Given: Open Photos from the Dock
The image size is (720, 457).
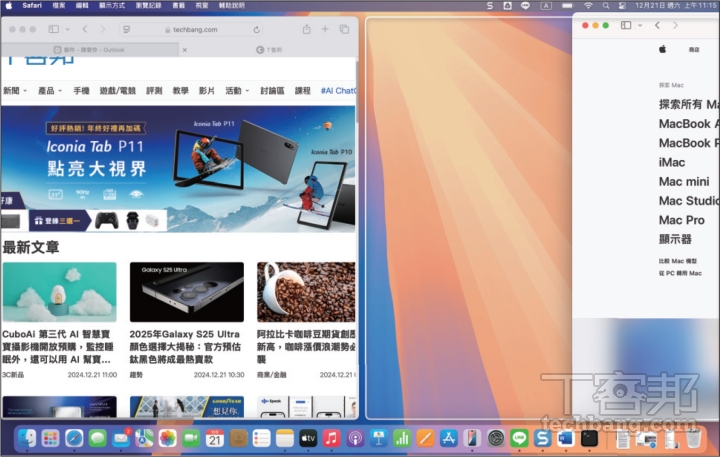Looking at the screenshot, I should tap(168, 438).
